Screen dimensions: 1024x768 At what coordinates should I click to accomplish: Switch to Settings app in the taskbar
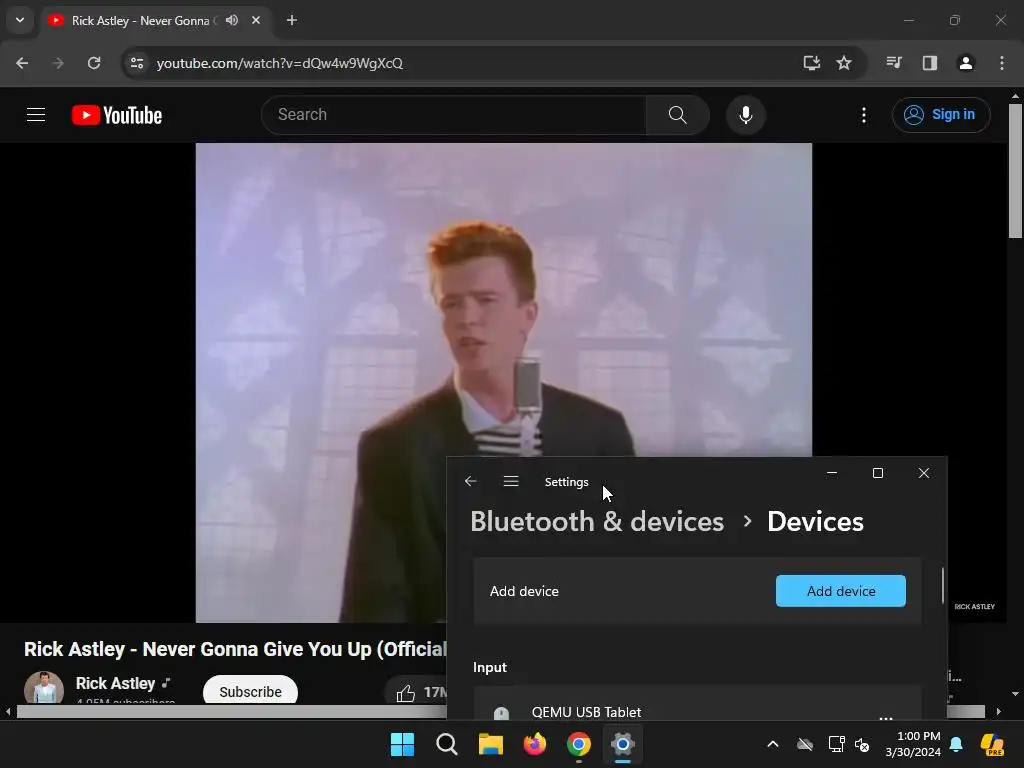point(623,744)
